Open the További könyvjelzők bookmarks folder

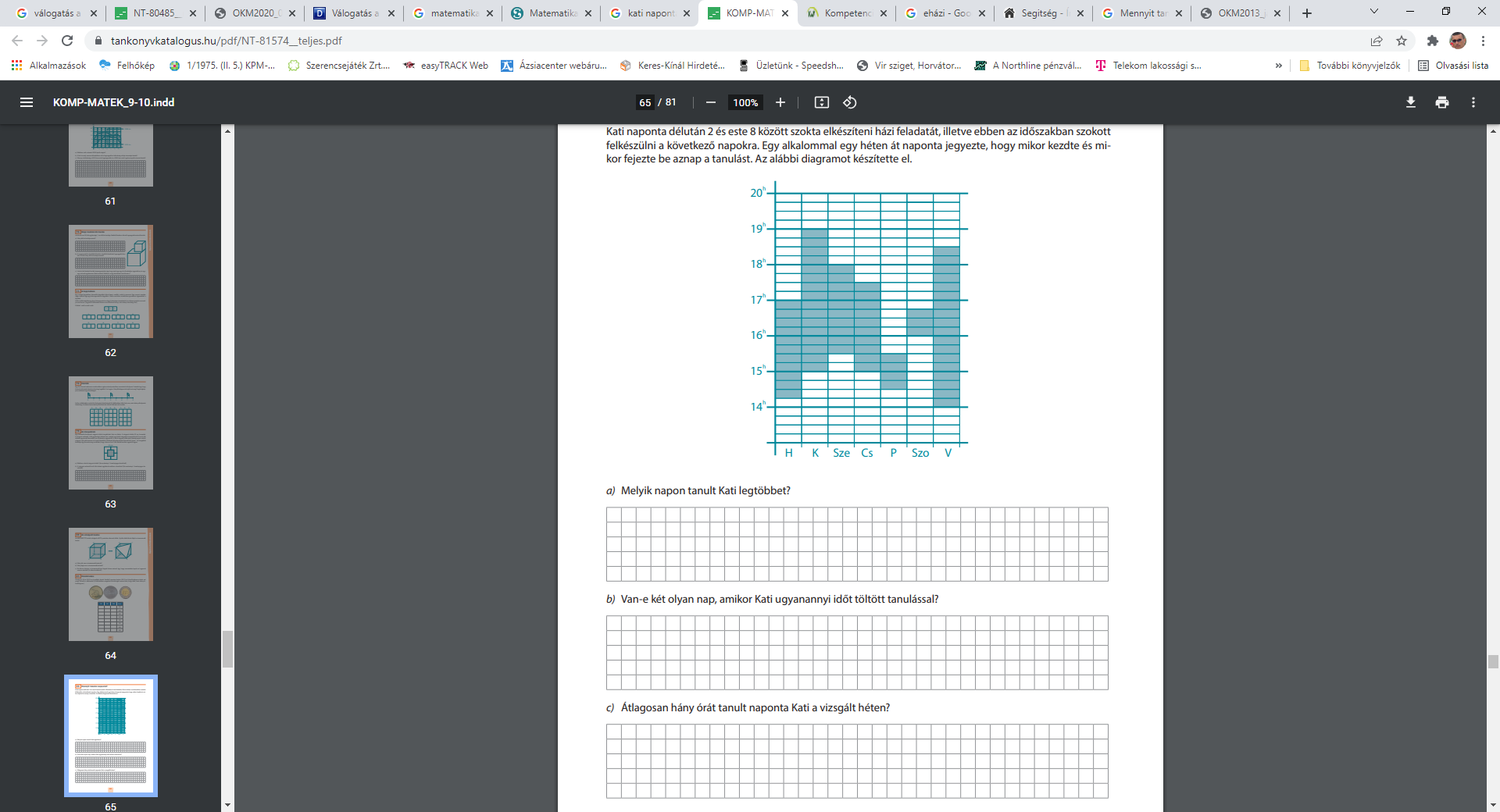click(1349, 66)
